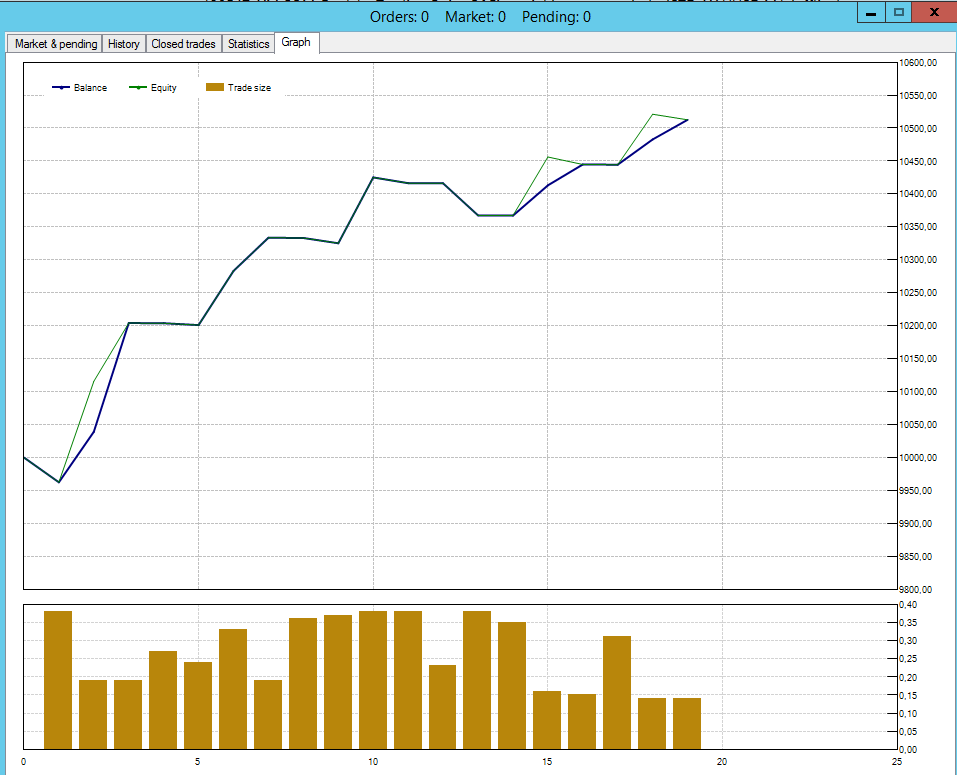Select the Closed trades tab
This screenshot has height=775, width=957.
point(183,44)
